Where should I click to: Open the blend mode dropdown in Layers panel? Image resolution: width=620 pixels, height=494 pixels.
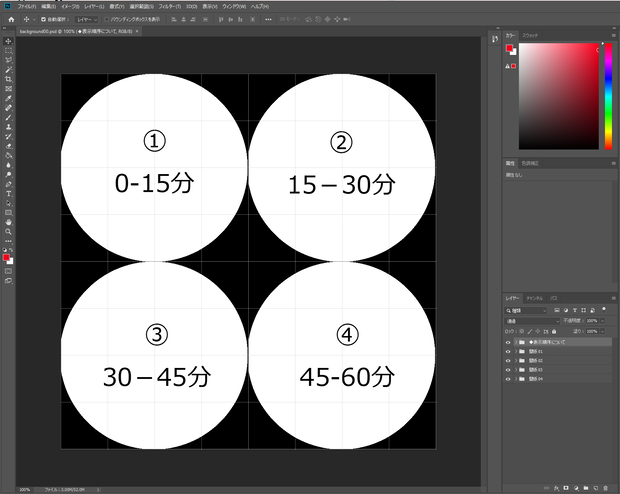(x=532, y=321)
